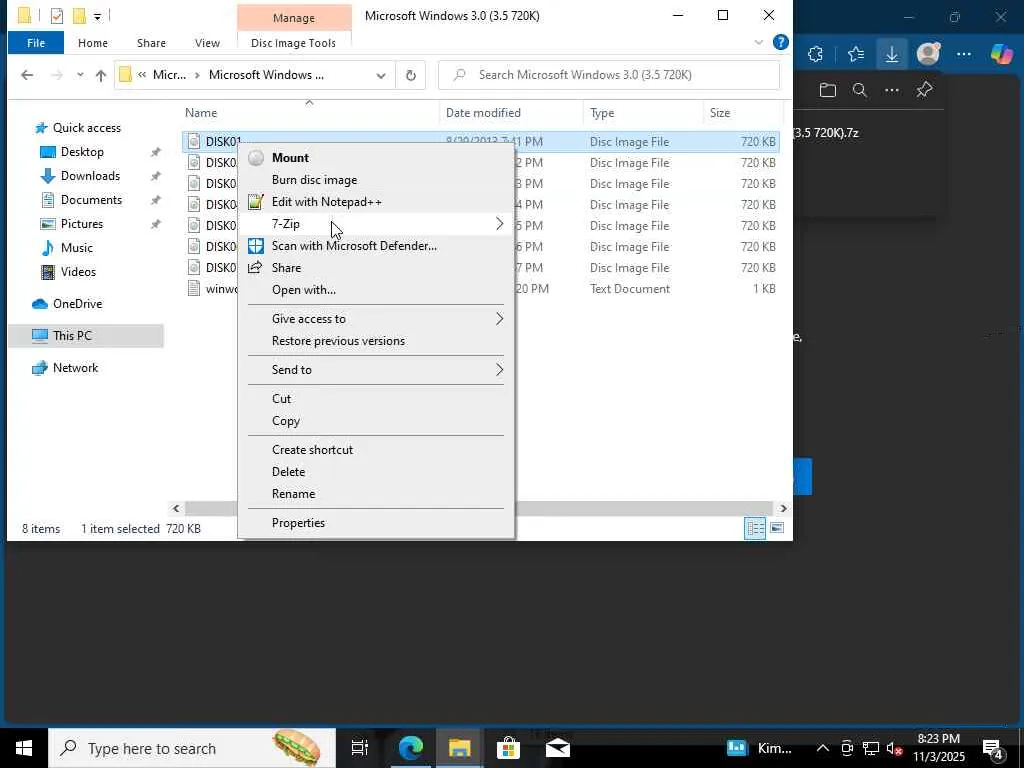Open Microsoft Store from taskbar

pos(508,748)
